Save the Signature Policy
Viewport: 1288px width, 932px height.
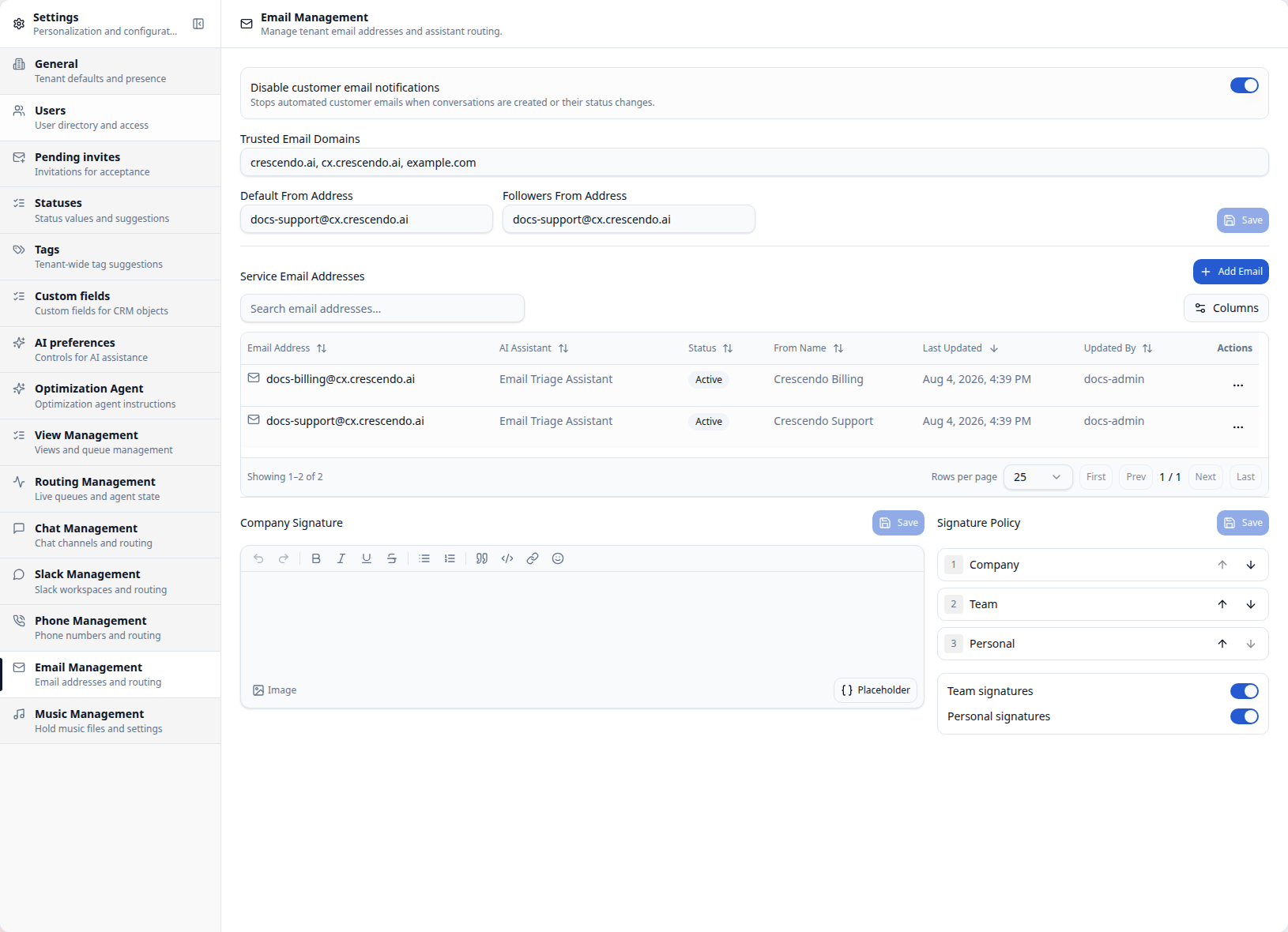click(1243, 523)
